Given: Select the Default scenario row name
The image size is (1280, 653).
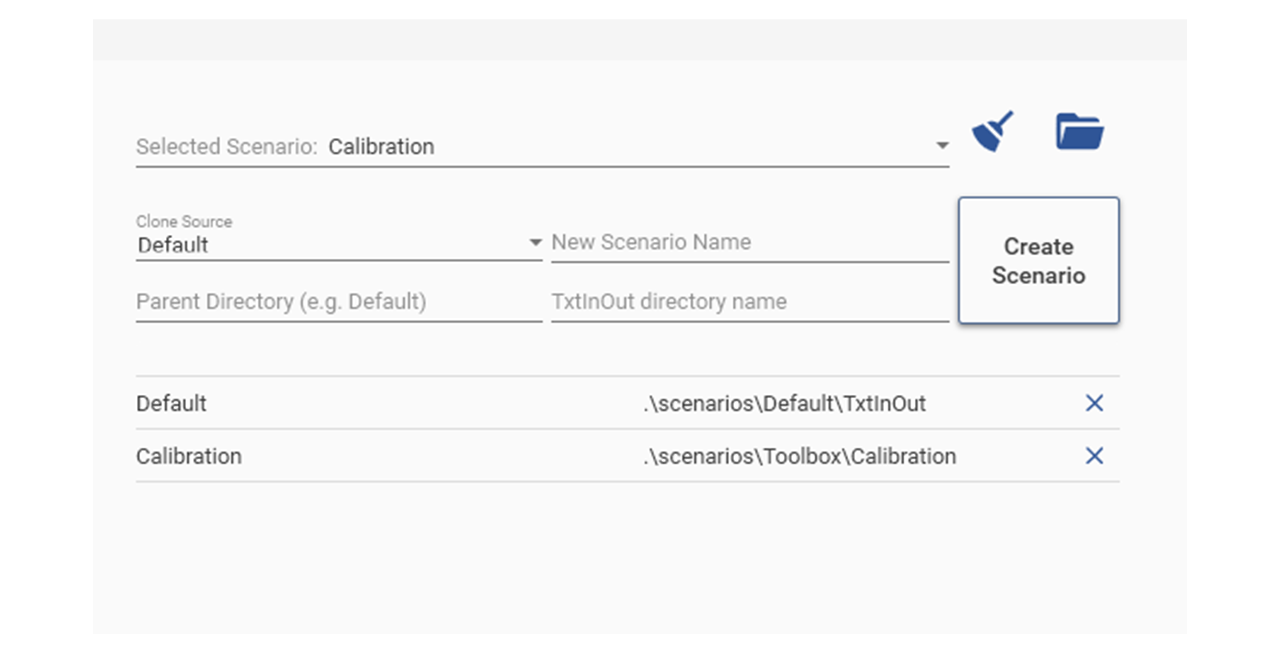Looking at the screenshot, I should [x=171, y=404].
